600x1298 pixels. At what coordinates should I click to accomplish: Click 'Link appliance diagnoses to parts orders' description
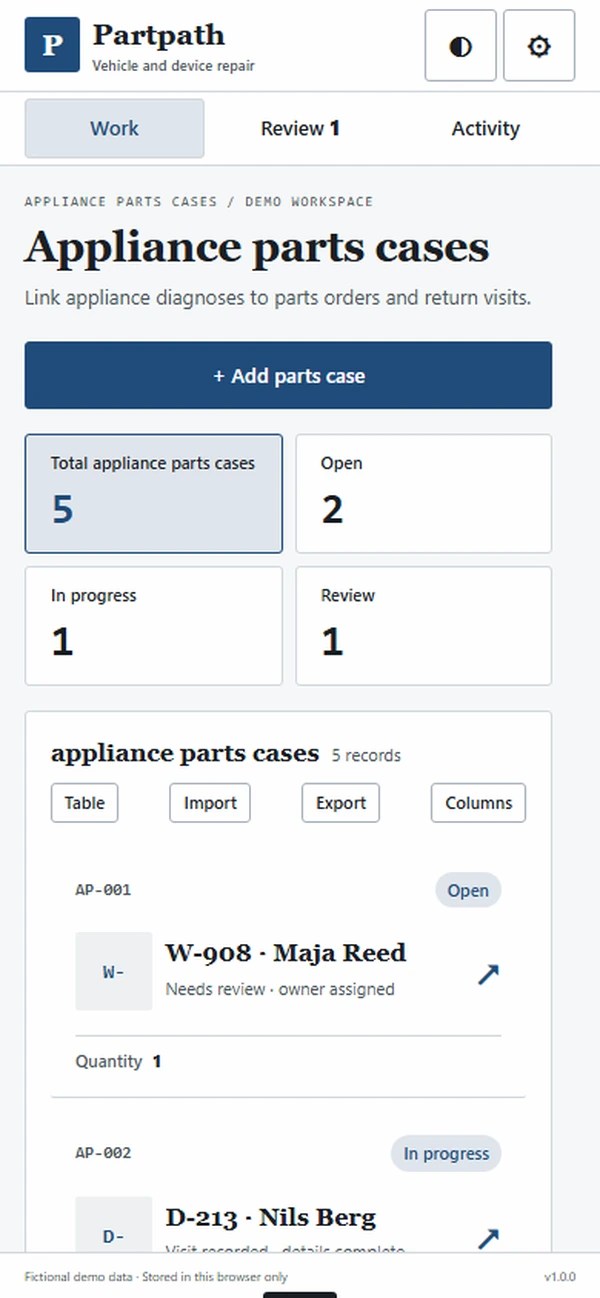(277, 298)
